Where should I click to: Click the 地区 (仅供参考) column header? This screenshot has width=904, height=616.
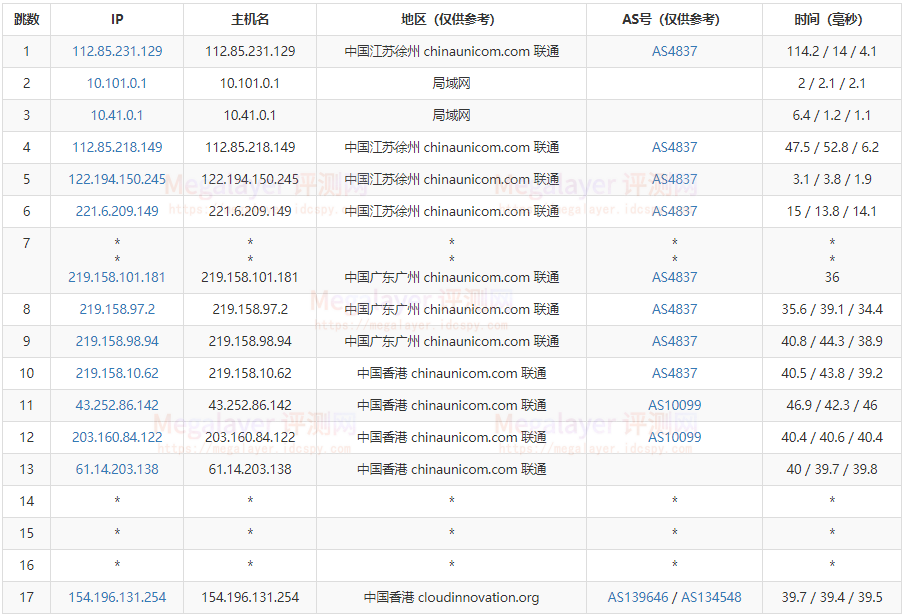tap(451, 20)
